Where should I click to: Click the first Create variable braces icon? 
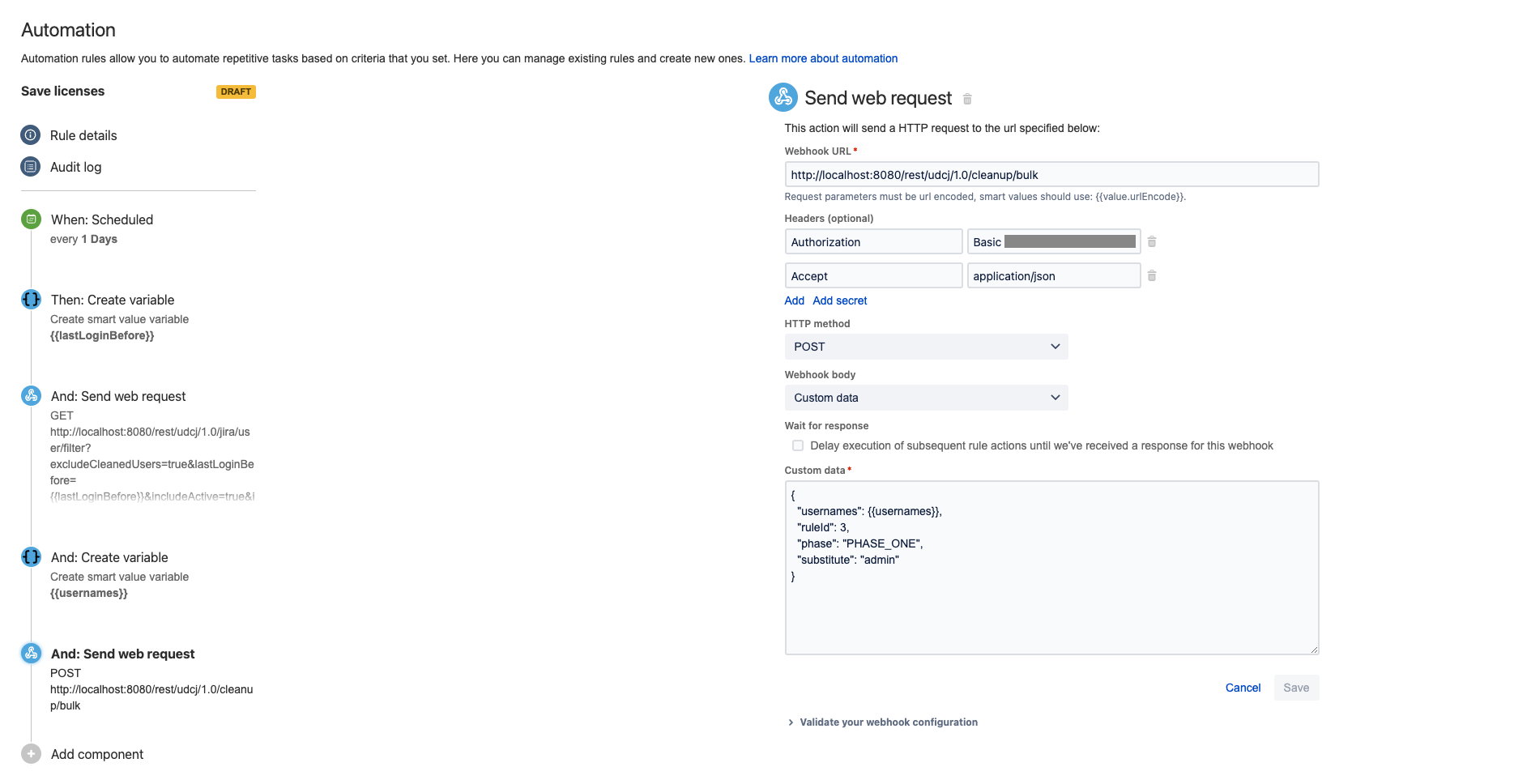(x=31, y=300)
